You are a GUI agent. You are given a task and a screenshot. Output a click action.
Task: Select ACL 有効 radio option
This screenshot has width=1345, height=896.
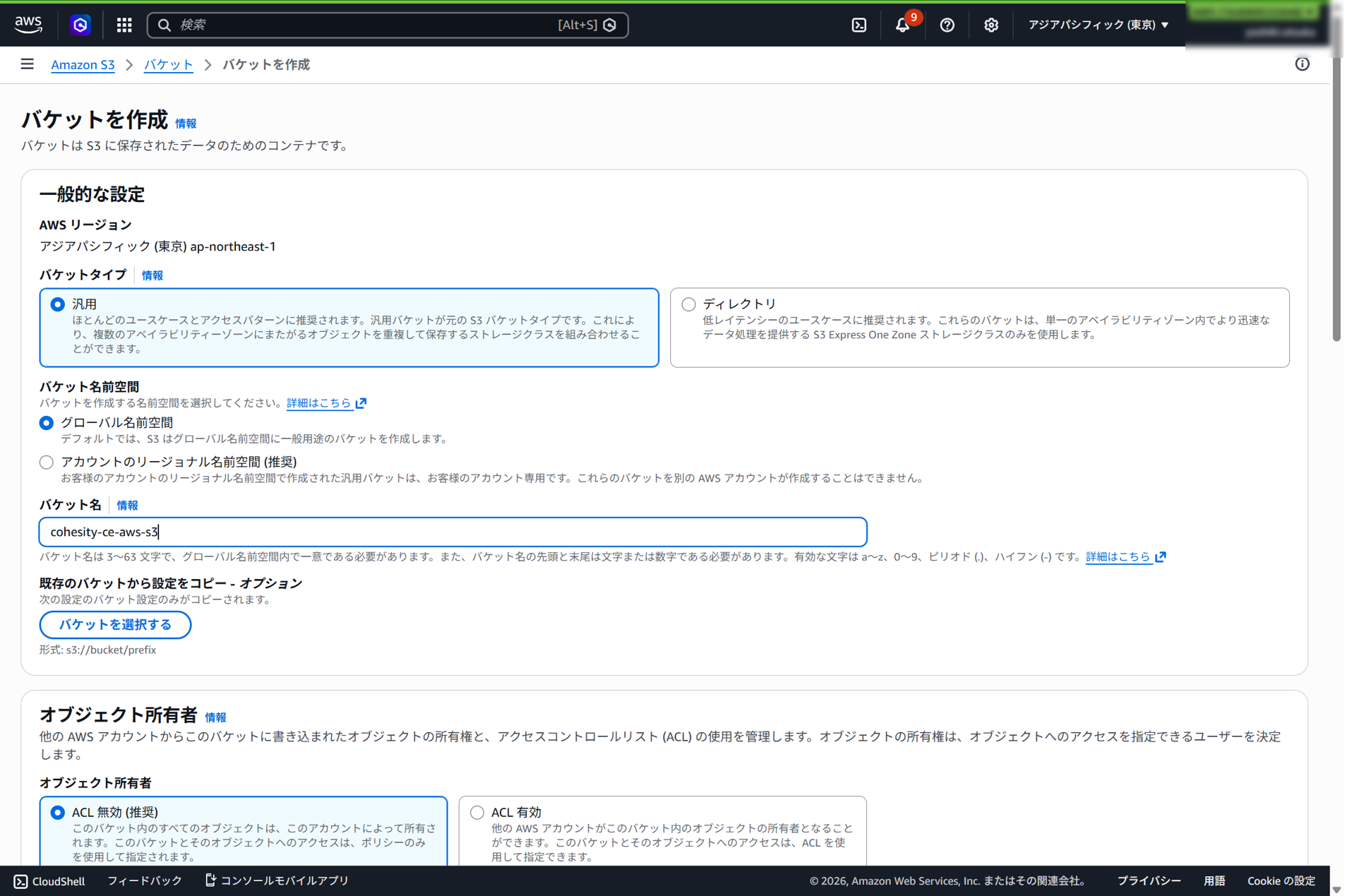click(477, 813)
